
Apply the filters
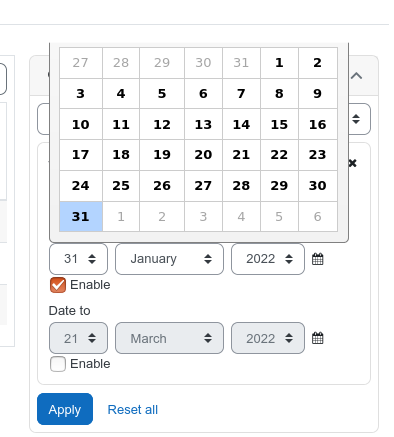click(x=65, y=409)
